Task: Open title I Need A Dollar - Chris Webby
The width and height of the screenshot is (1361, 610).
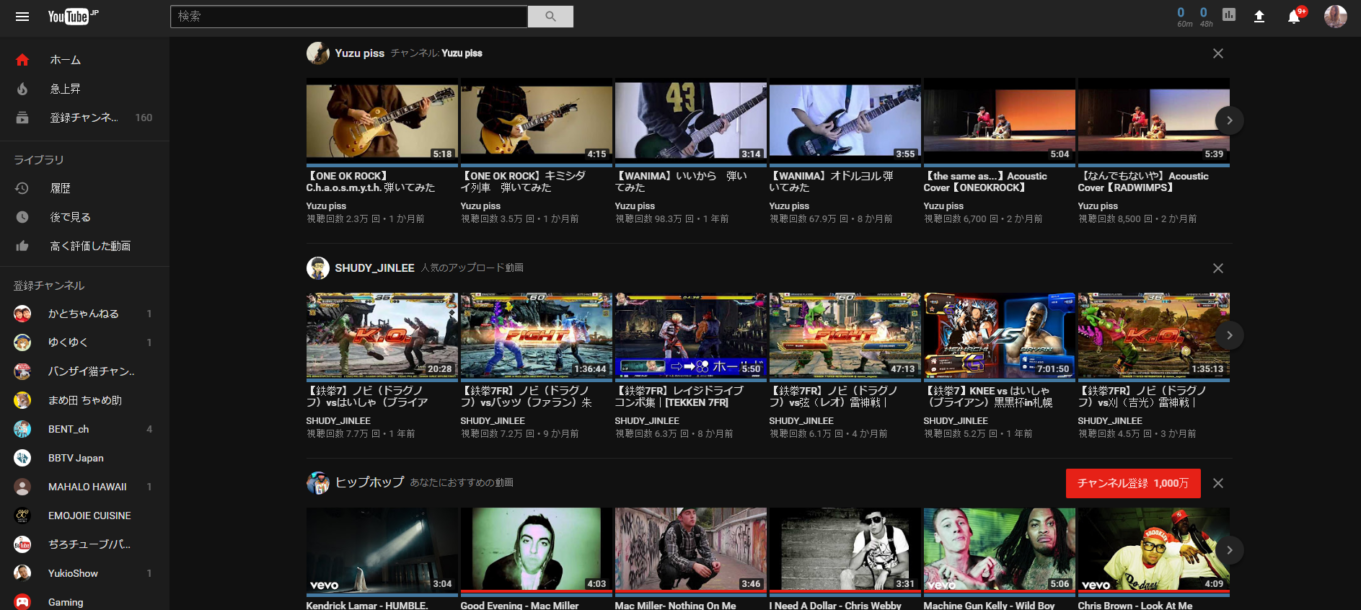Action: coord(834,605)
